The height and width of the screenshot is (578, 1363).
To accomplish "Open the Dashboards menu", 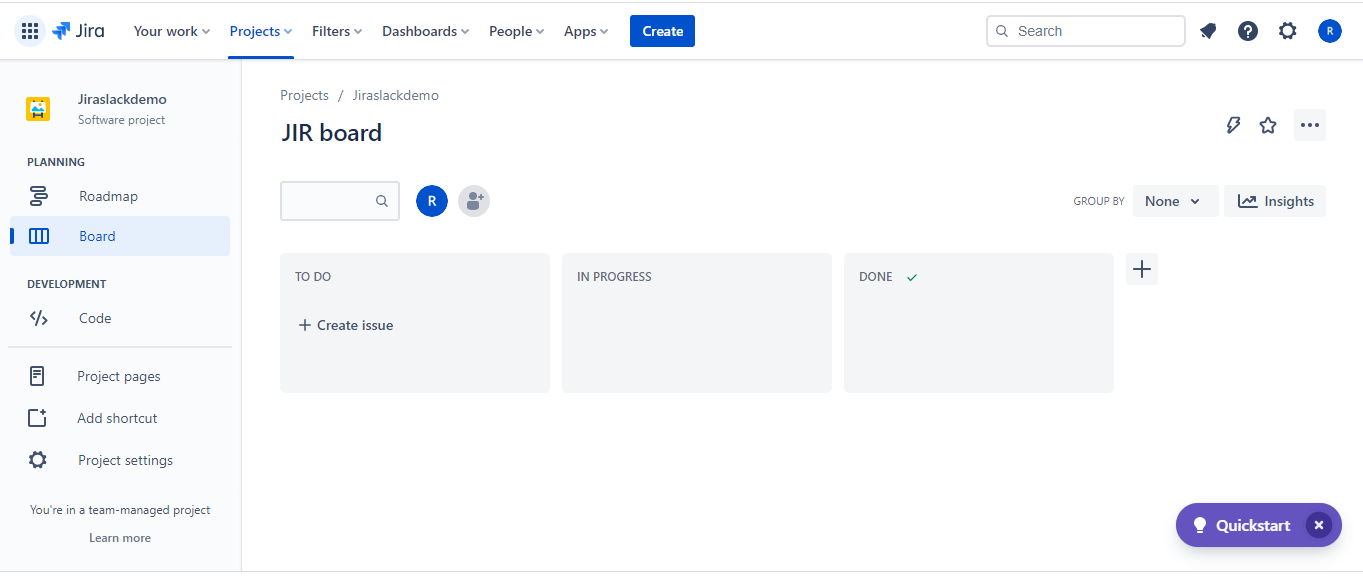I will pyautogui.click(x=425, y=30).
